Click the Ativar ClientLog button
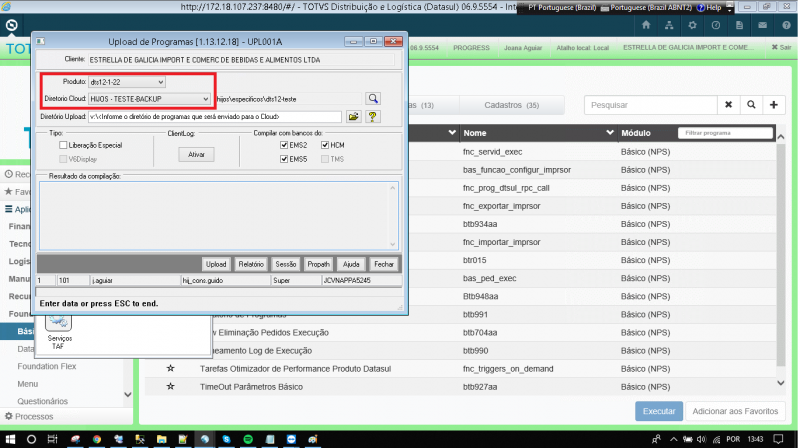This screenshot has width=800, height=448. click(x=196, y=155)
